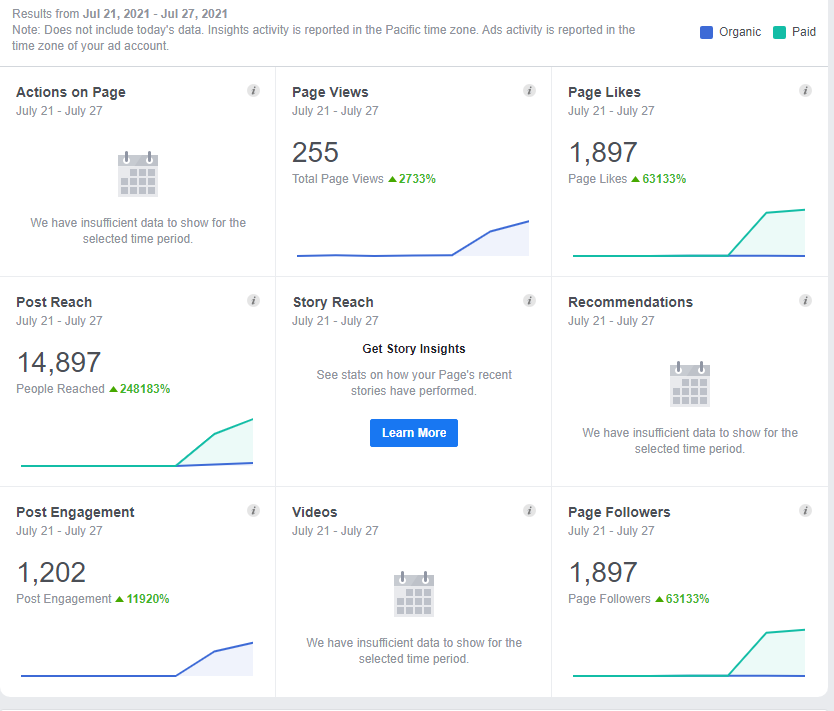Open the Videos card title
This screenshot has height=711, width=834.
(x=314, y=512)
